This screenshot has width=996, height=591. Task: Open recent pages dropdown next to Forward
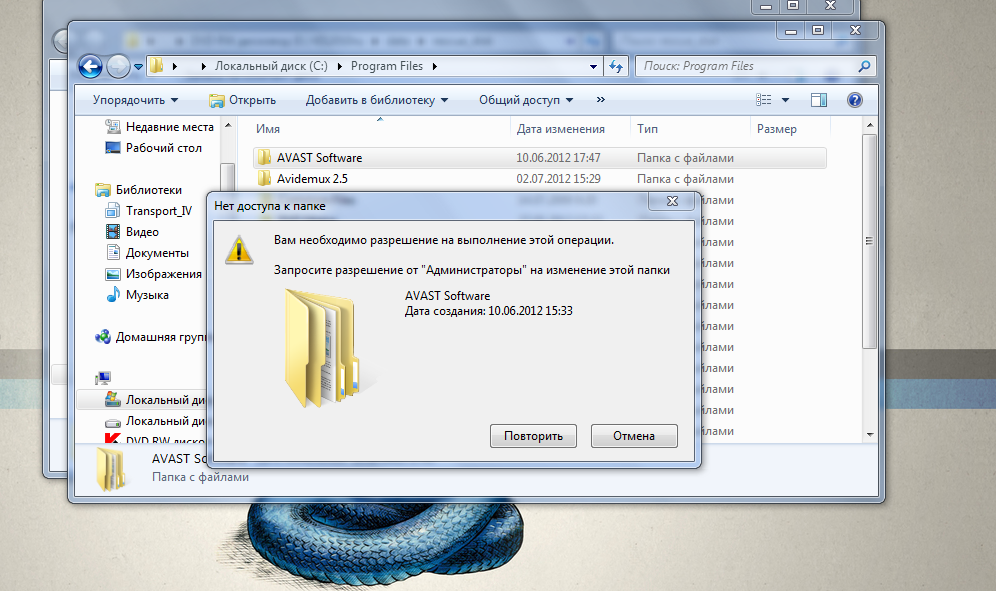click(138, 67)
